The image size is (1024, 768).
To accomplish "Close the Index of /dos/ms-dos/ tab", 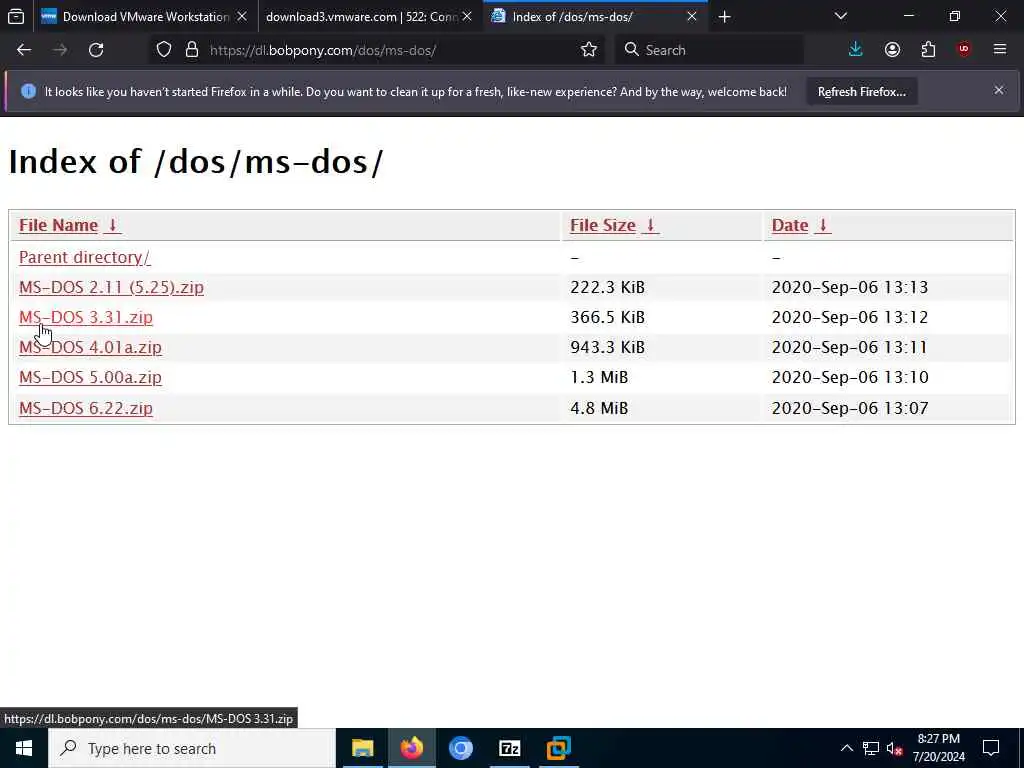I will 692,16.
